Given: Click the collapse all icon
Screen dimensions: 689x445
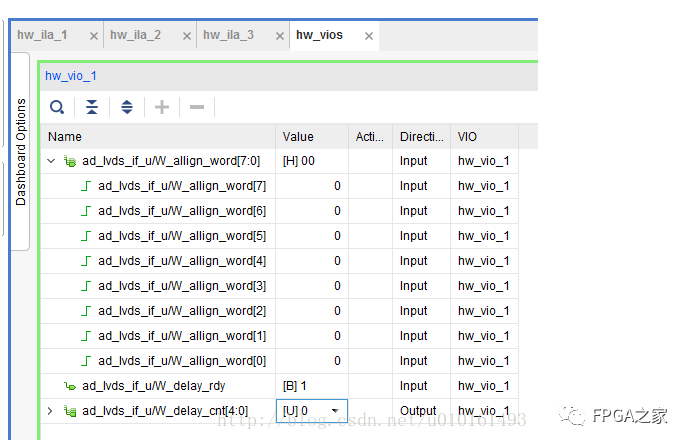Looking at the screenshot, I should pyautogui.click(x=92, y=107).
